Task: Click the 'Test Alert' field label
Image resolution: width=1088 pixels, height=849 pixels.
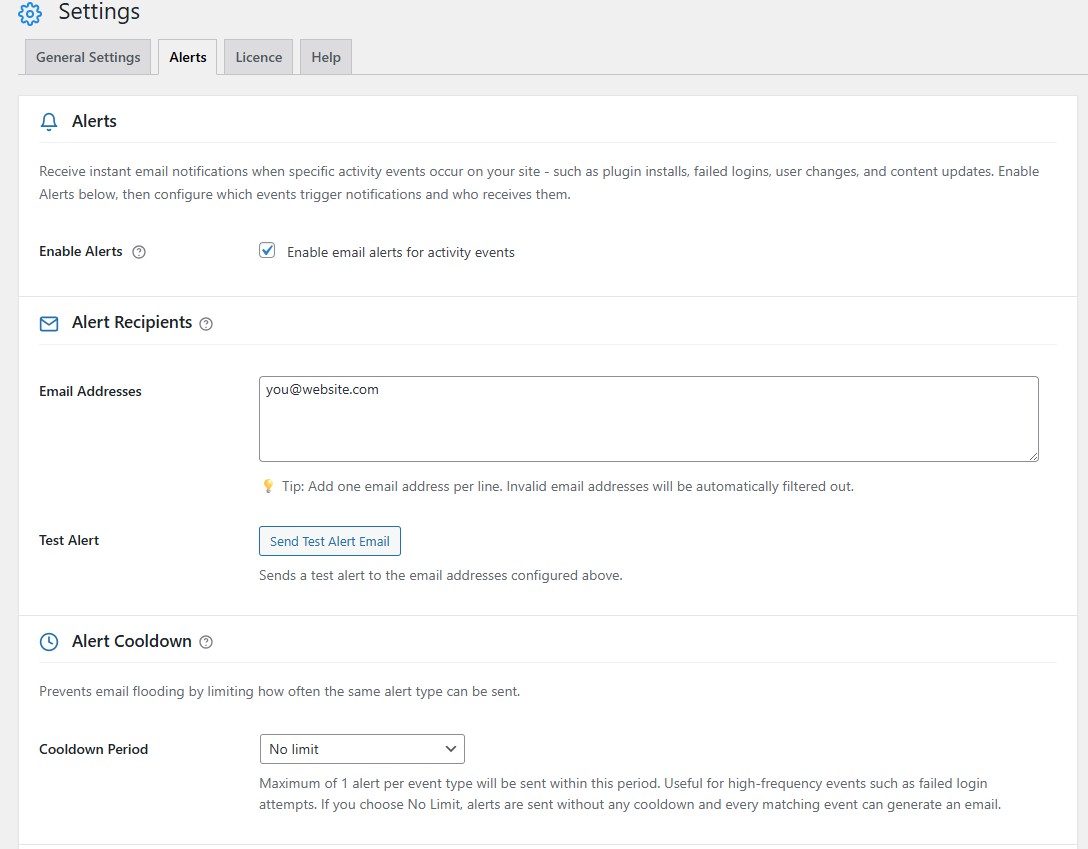Action: [x=69, y=540]
